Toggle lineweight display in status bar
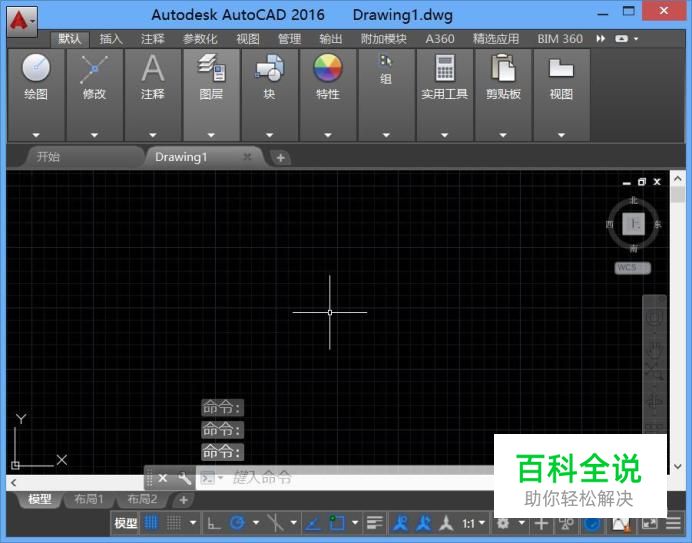Screen dimensions: 692x543 (x=375, y=523)
